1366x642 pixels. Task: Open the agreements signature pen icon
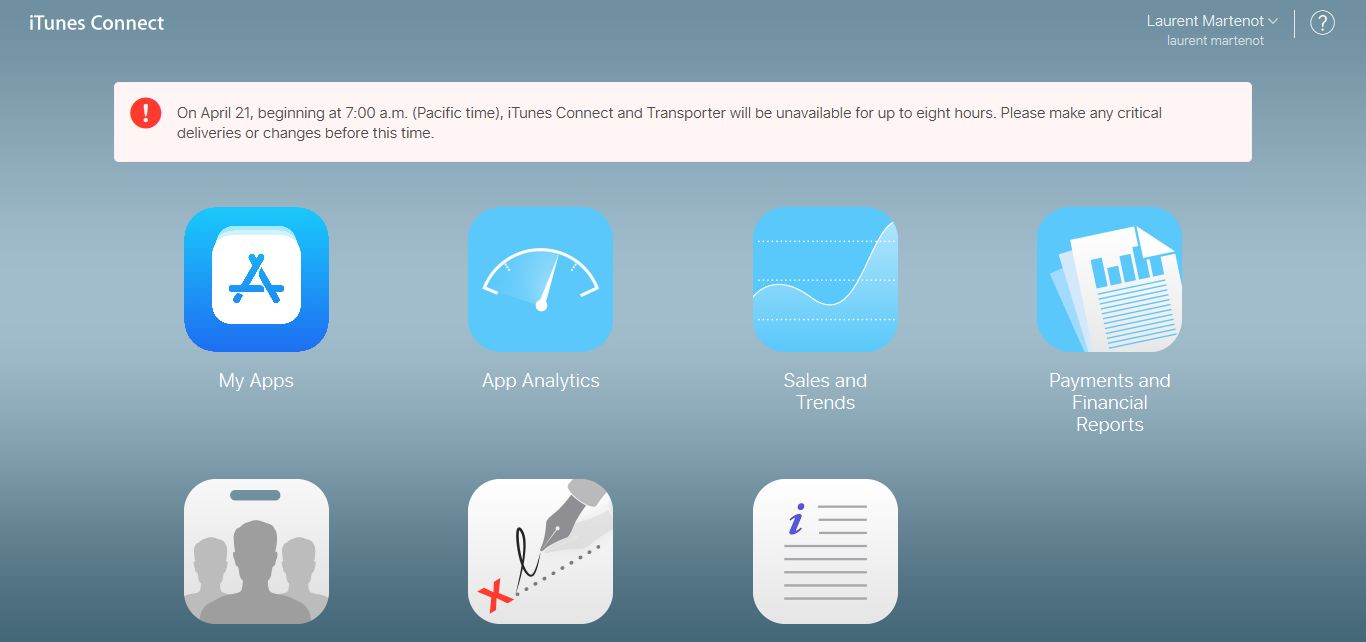(540, 551)
